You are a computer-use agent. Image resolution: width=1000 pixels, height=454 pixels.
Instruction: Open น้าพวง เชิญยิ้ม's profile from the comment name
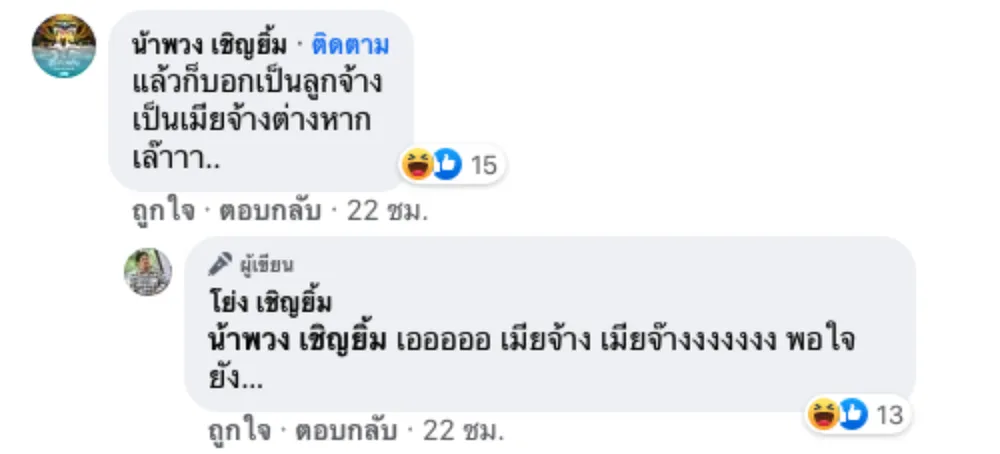tap(209, 45)
